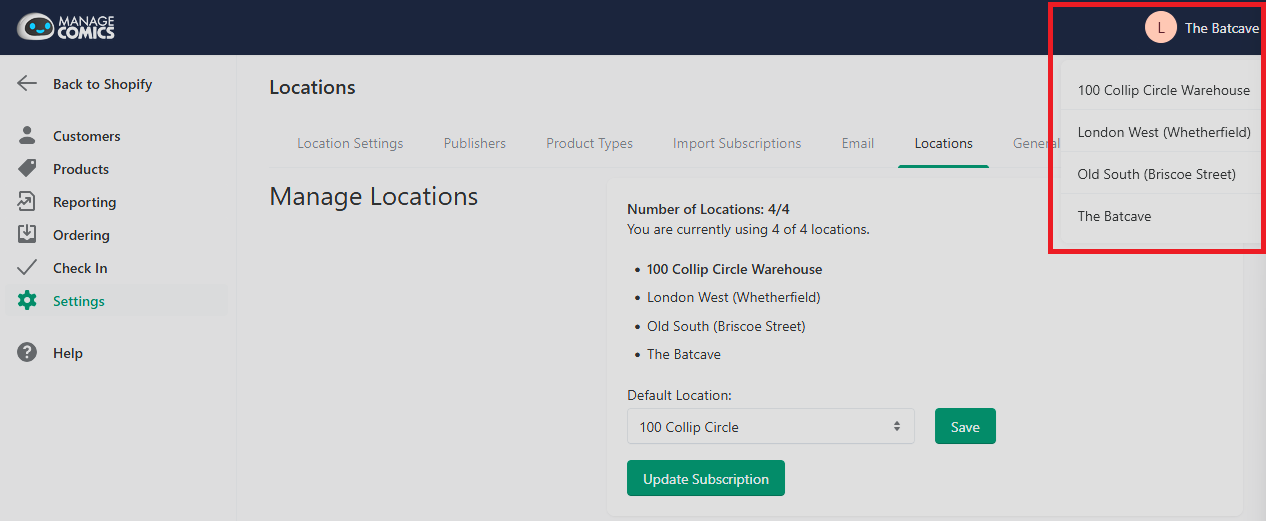1266x521 pixels.
Task: Switch to the Import Subscriptions tab
Action: [737, 143]
